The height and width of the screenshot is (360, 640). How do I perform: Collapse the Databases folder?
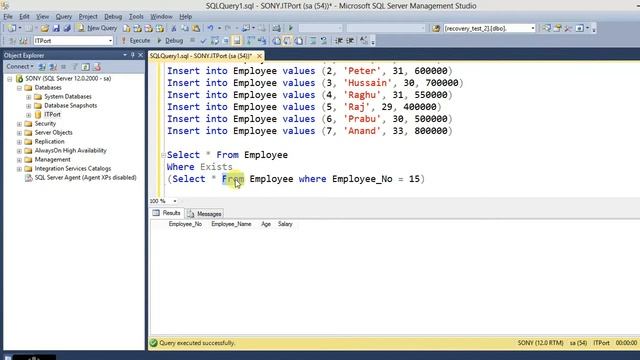[x=19, y=88]
